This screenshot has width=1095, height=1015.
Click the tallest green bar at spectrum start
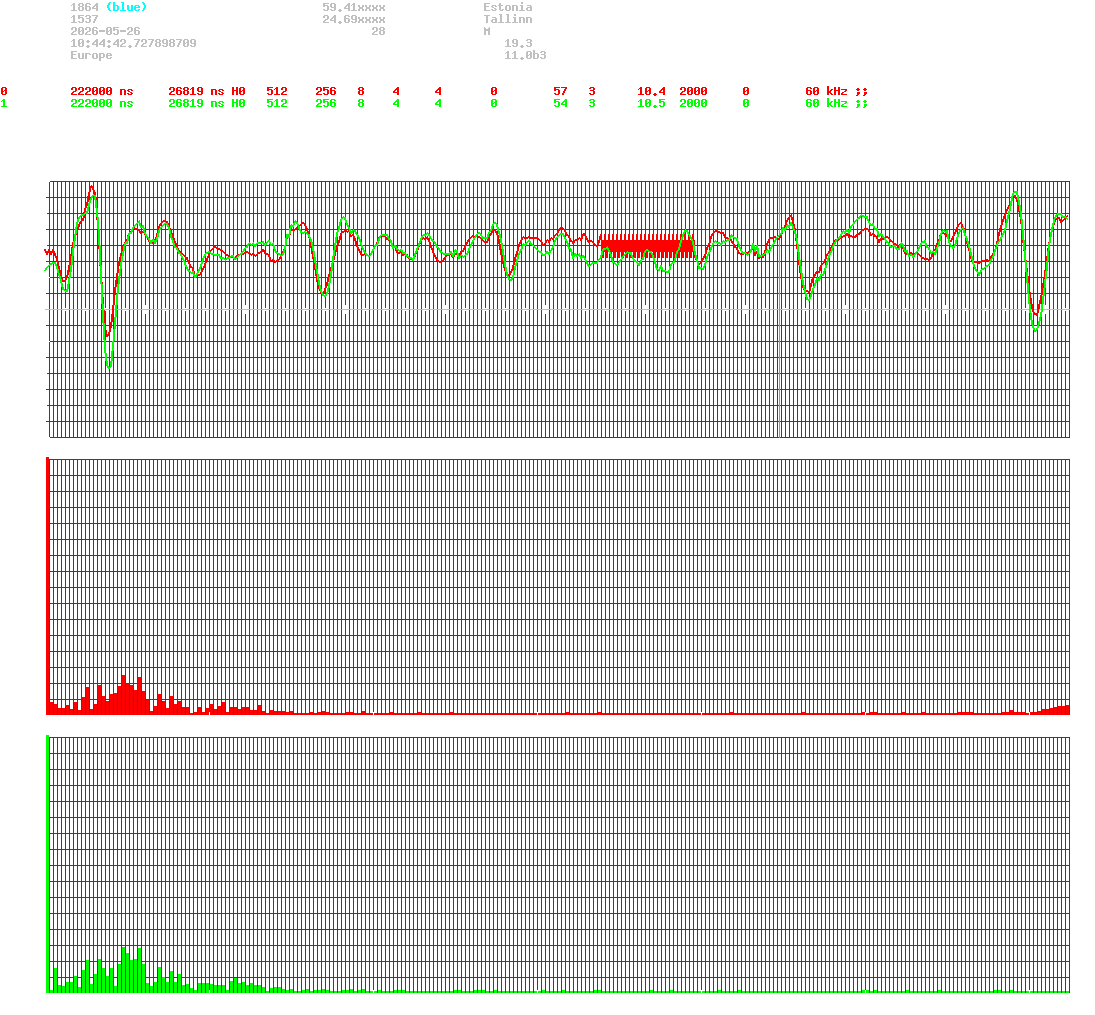click(x=47, y=863)
